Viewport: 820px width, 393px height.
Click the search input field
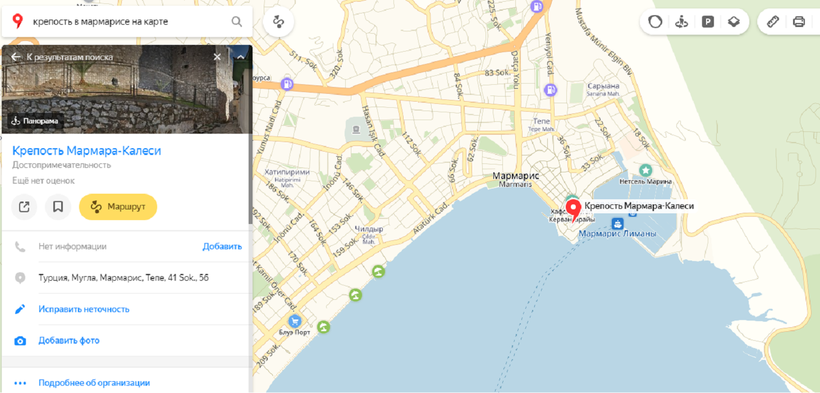click(x=128, y=22)
